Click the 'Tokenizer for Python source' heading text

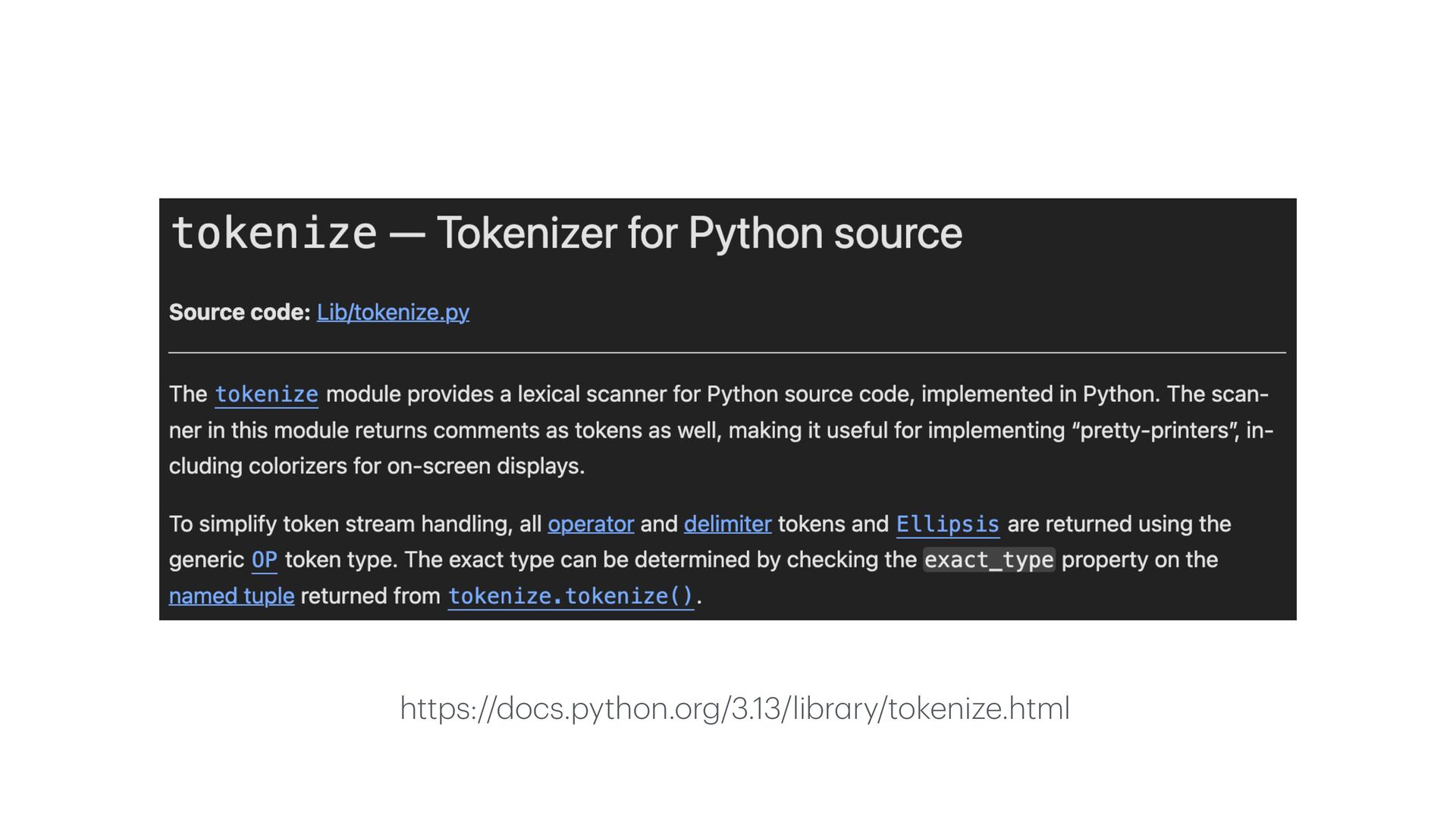point(699,233)
